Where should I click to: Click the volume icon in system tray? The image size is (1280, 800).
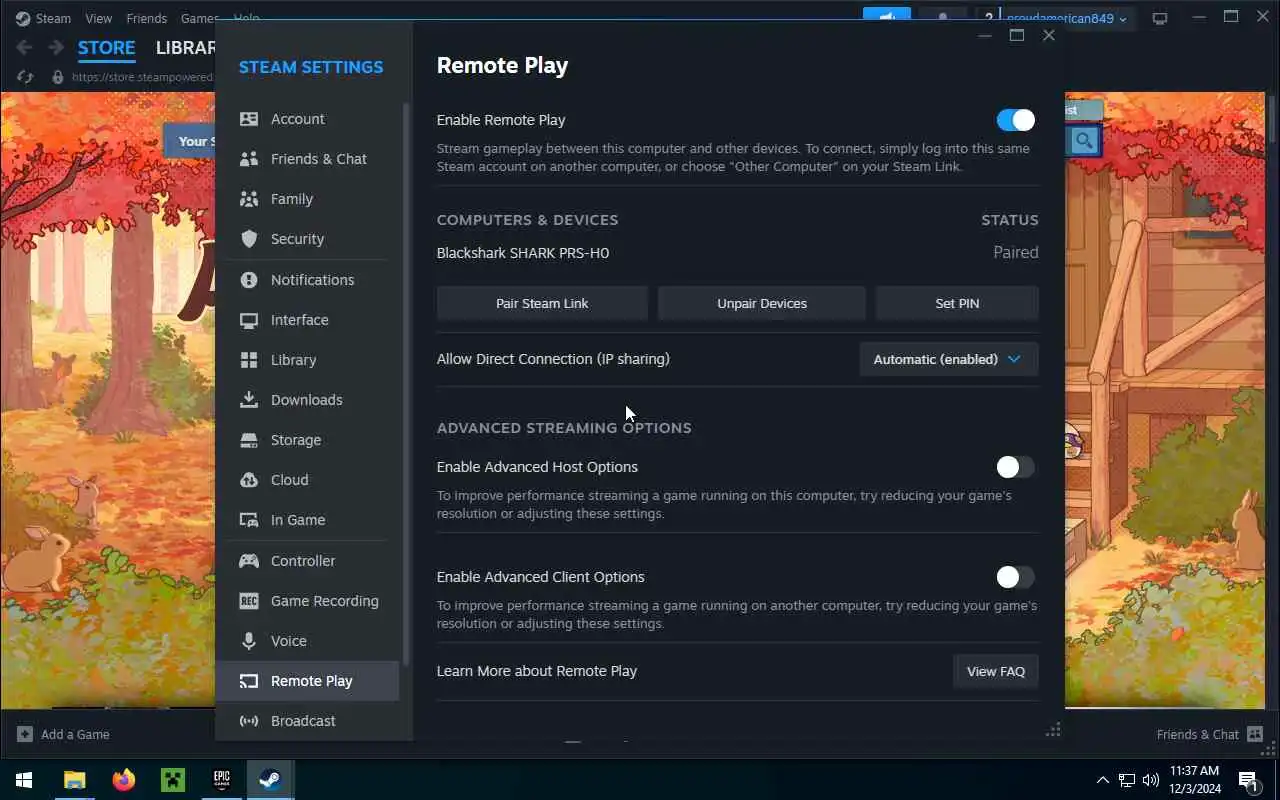[x=1150, y=780]
